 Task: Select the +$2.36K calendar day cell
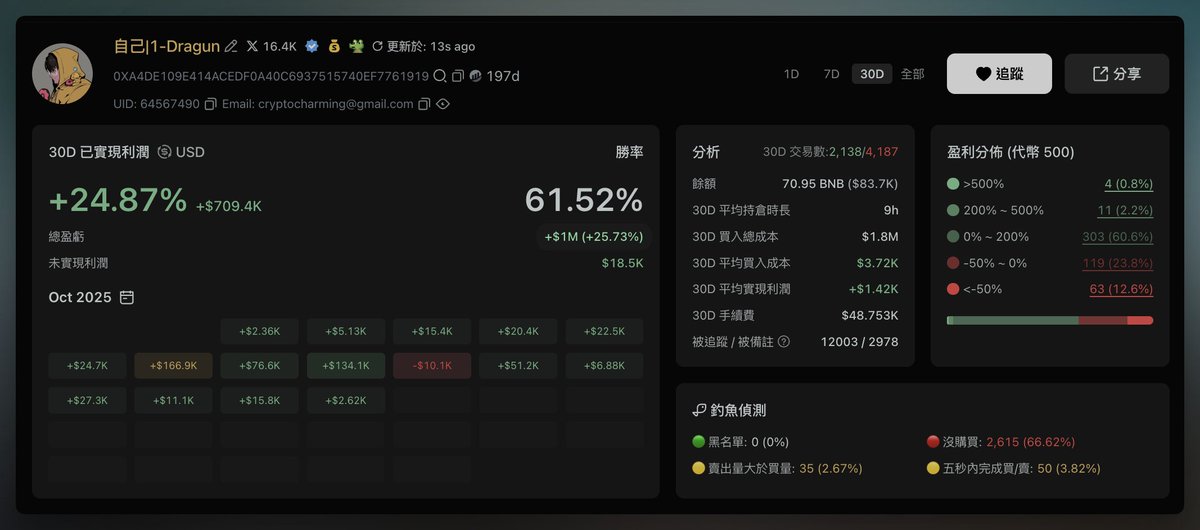click(259, 331)
